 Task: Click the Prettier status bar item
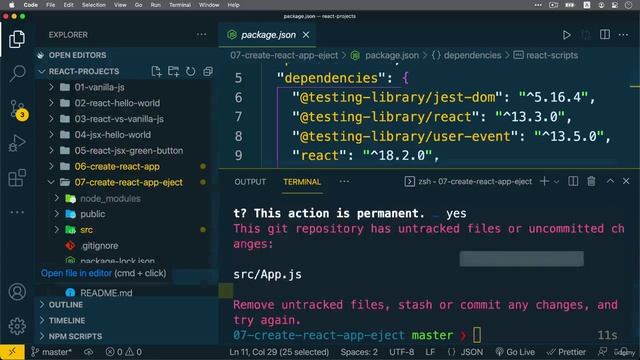(x=566, y=352)
